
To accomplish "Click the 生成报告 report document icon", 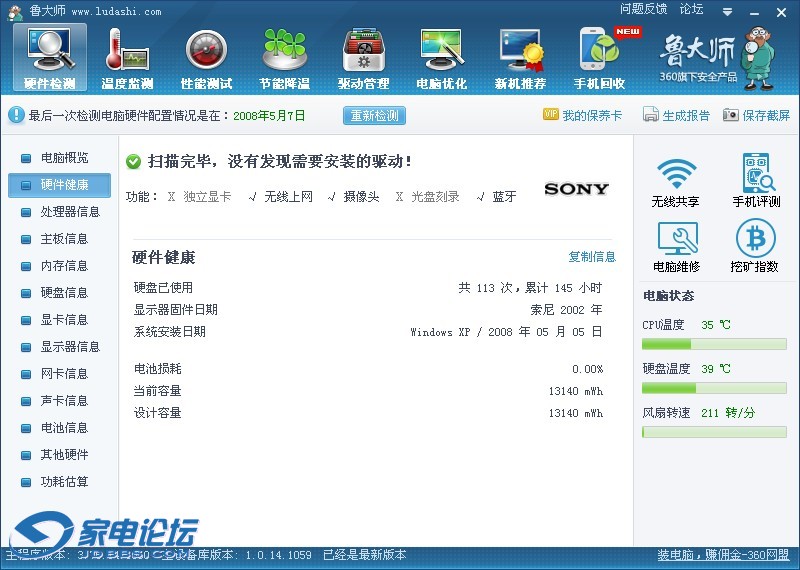I will coord(651,115).
